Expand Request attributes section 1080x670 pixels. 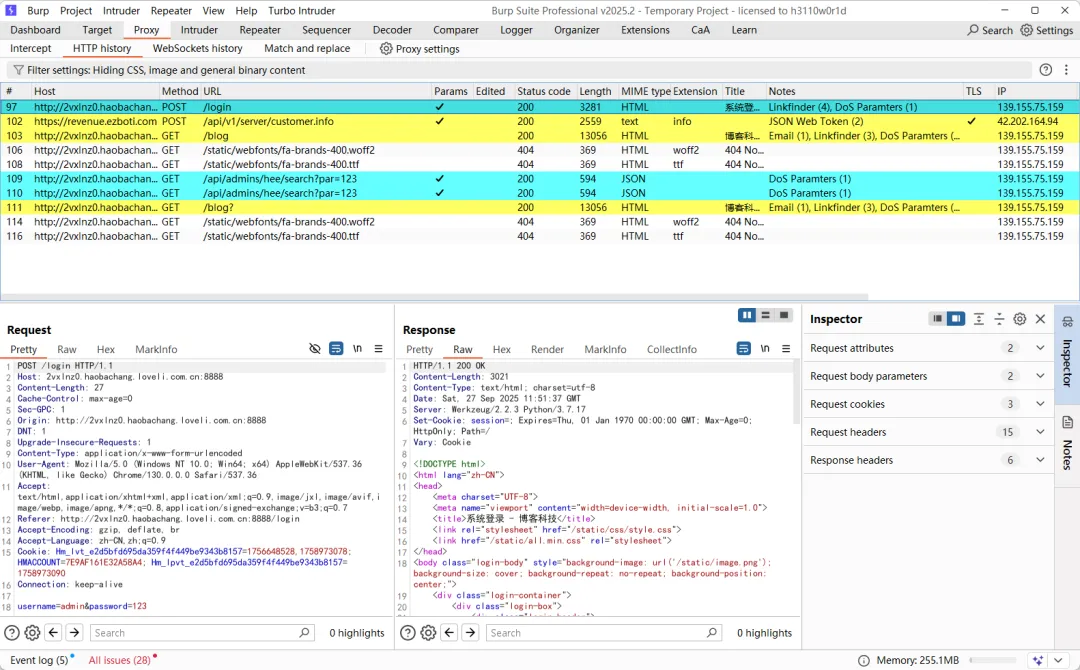(x=1040, y=348)
